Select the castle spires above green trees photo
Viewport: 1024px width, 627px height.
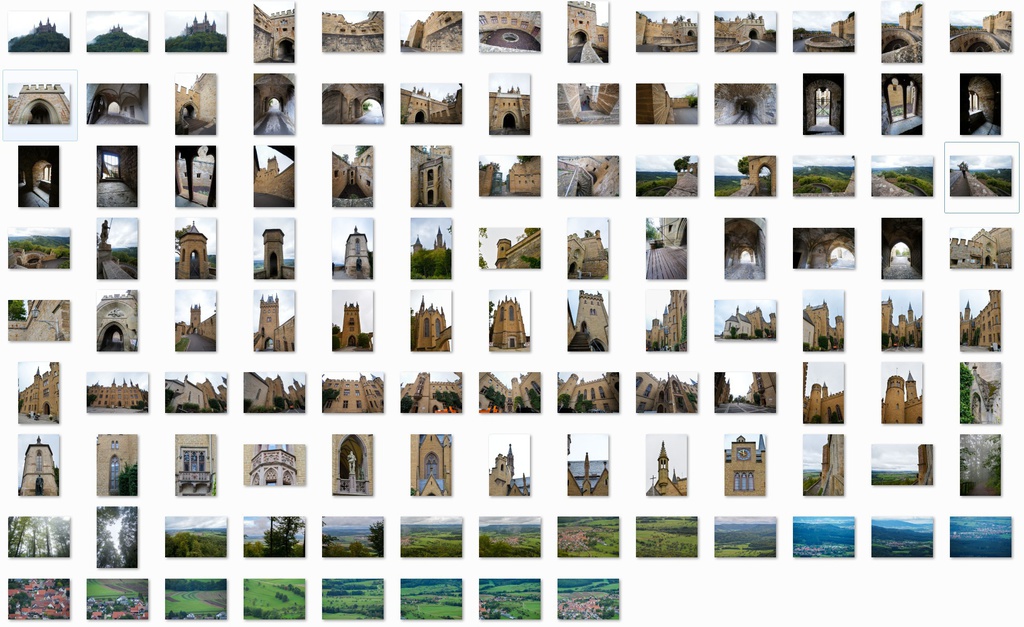431,249
